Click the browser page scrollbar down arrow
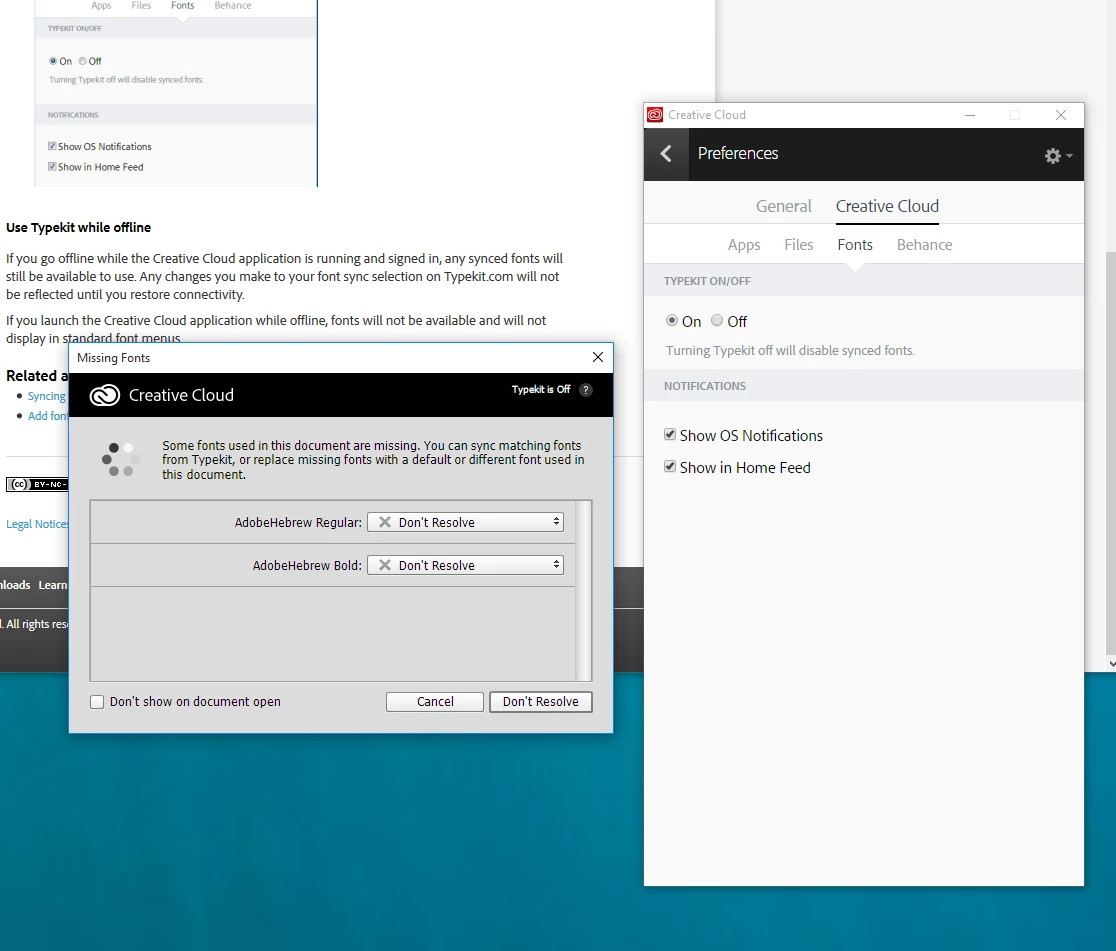The width and height of the screenshot is (1116, 951). point(1111,663)
